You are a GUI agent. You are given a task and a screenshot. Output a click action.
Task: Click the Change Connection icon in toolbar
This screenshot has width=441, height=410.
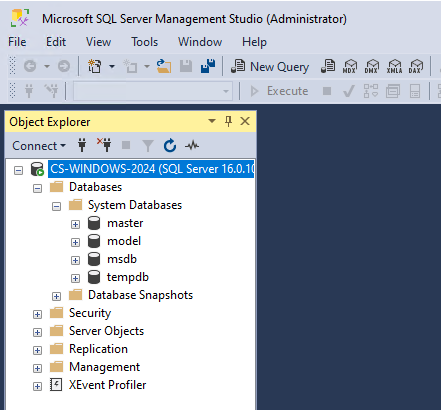(x=51, y=91)
